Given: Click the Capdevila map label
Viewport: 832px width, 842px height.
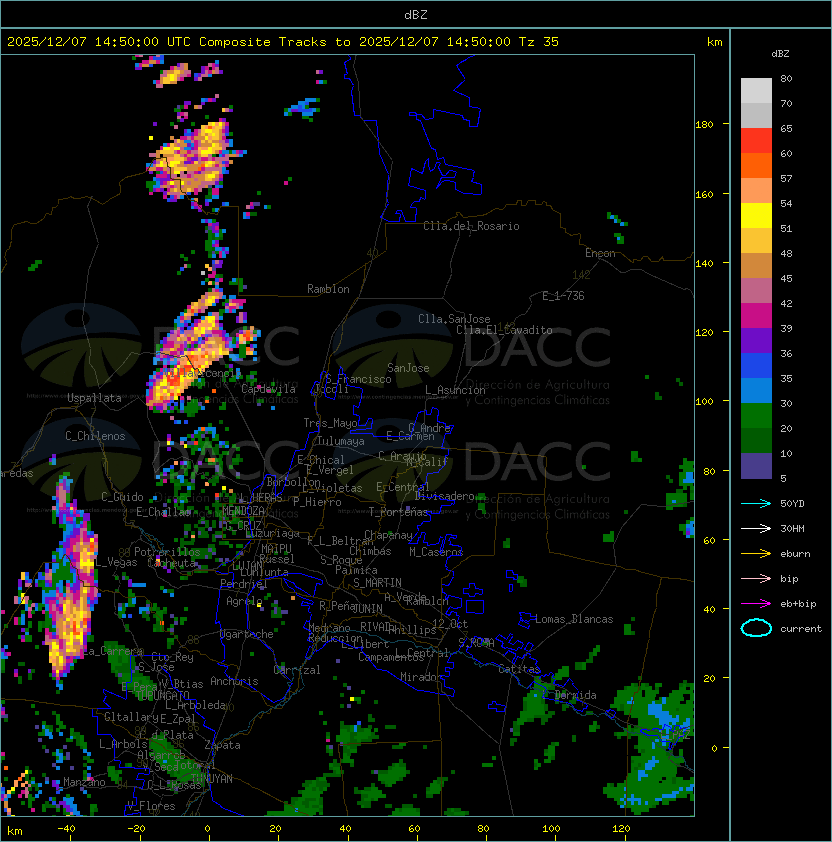Looking at the screenshot, I should (x=268, y=389).
